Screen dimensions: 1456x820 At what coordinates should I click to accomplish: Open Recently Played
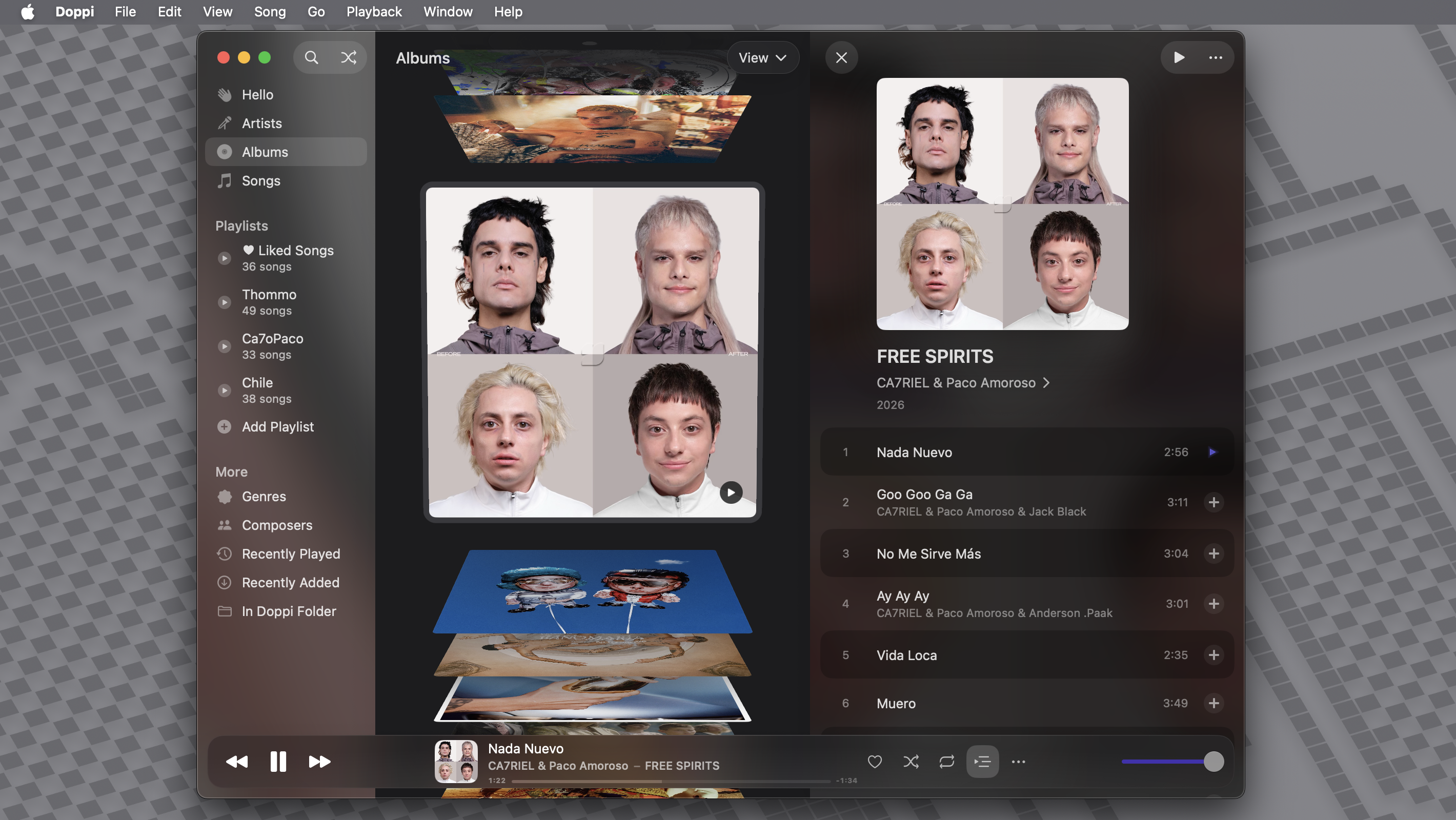(x=286, y=554)
